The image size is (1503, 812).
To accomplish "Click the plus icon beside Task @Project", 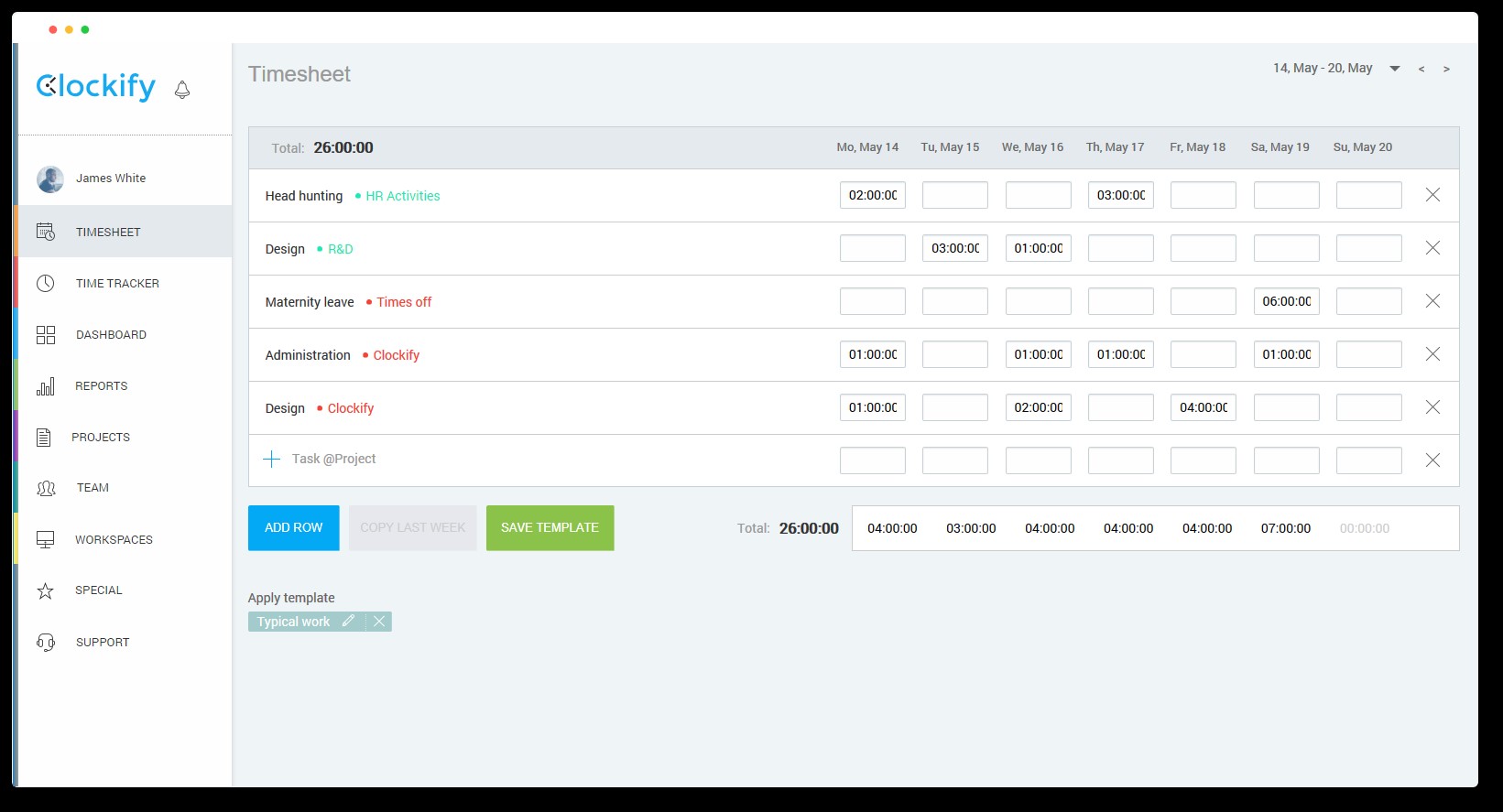I will pos(271,460).
